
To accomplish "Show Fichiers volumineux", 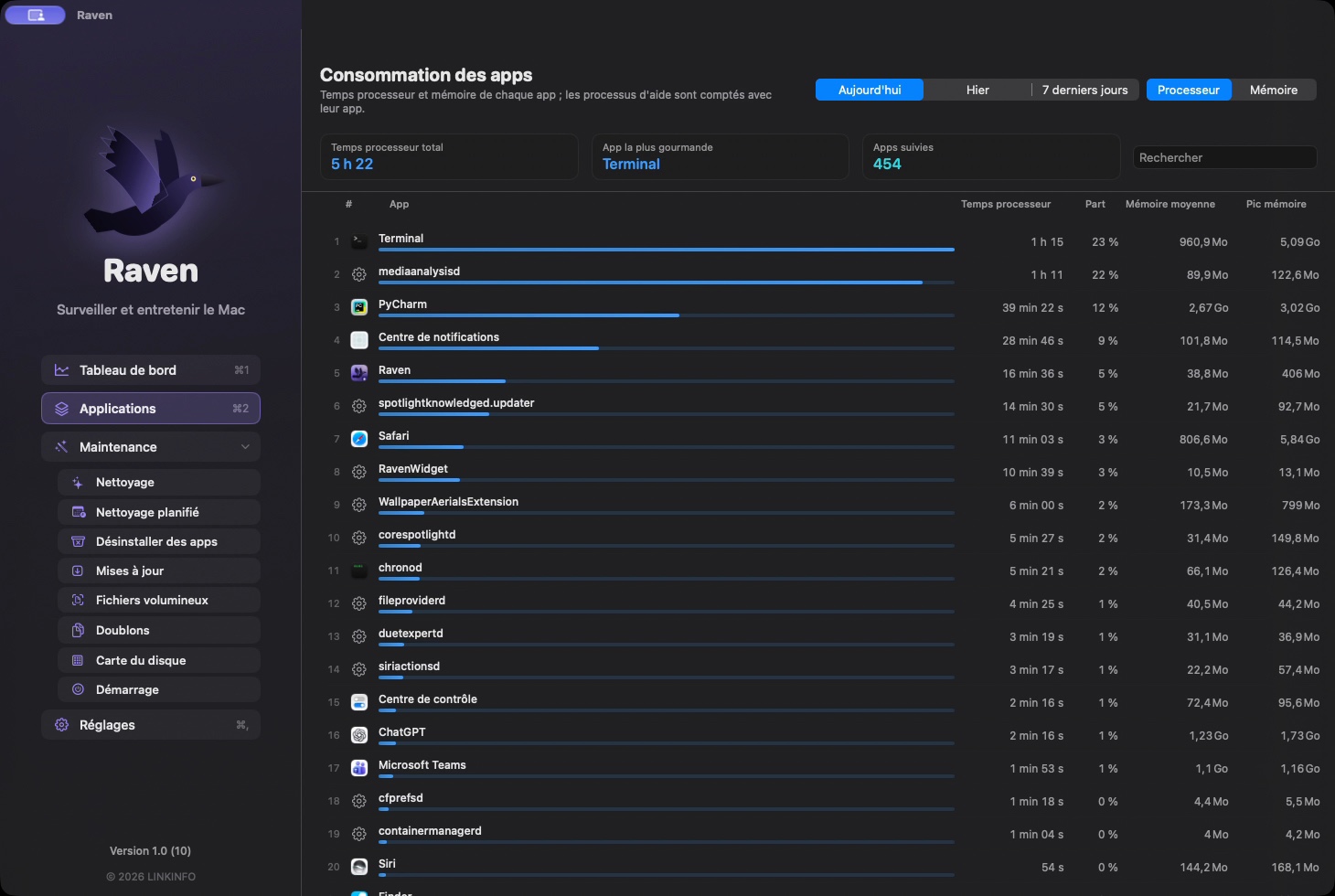I will (x=159, y=600).
